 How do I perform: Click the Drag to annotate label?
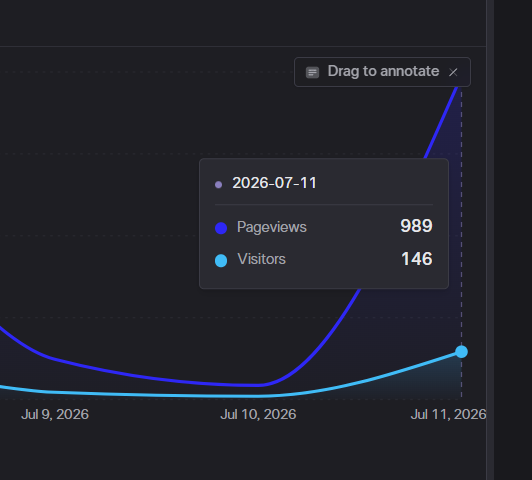(383, 71)
